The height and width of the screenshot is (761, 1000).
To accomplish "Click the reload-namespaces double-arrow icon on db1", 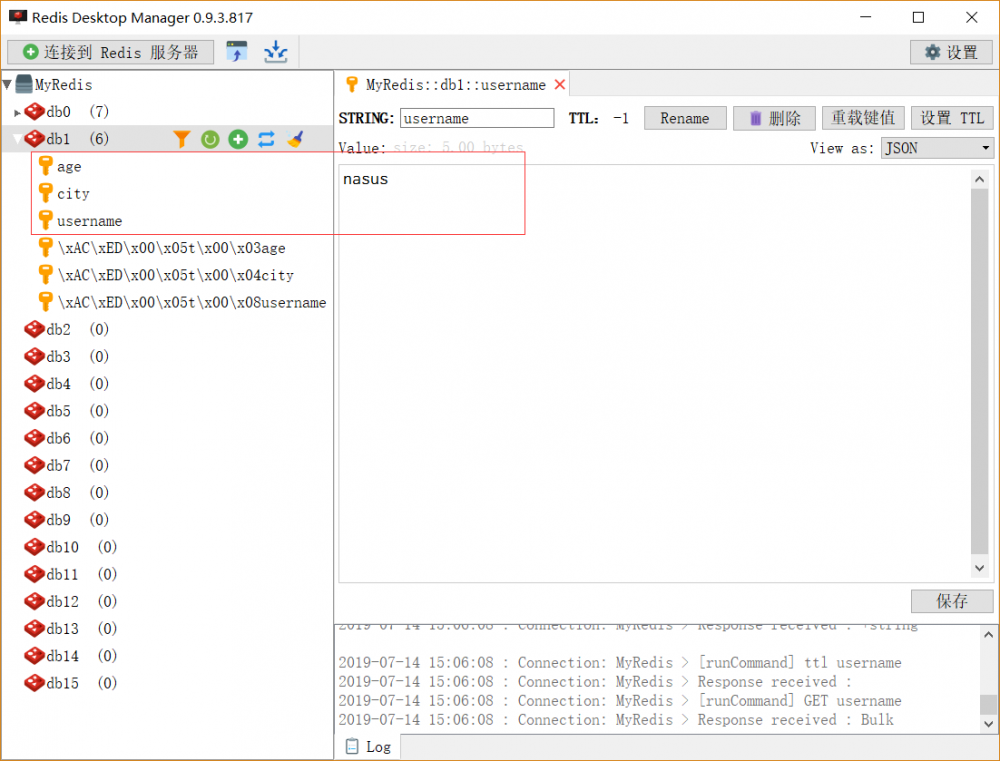I will (x=265, y=139).
